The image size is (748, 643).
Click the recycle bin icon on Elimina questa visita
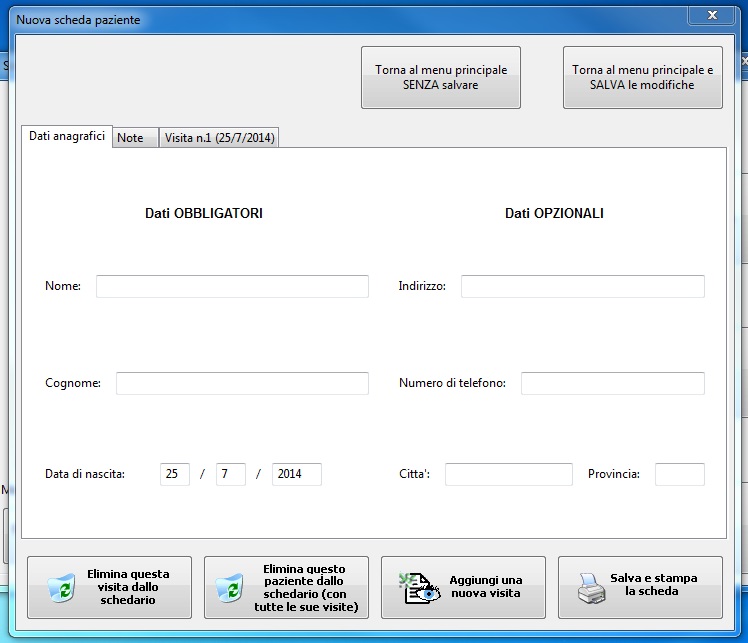[x=61, y=589]
